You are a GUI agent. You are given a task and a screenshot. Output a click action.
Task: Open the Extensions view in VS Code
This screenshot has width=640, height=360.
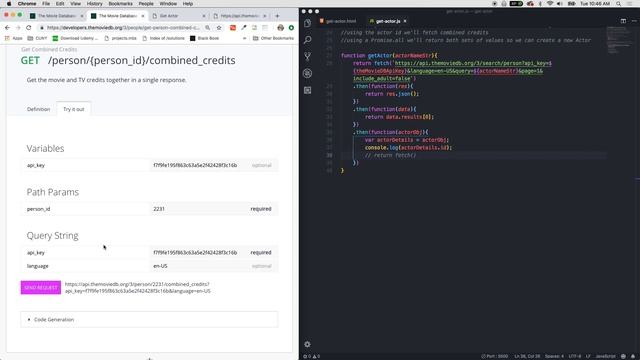tap(307, 90)
